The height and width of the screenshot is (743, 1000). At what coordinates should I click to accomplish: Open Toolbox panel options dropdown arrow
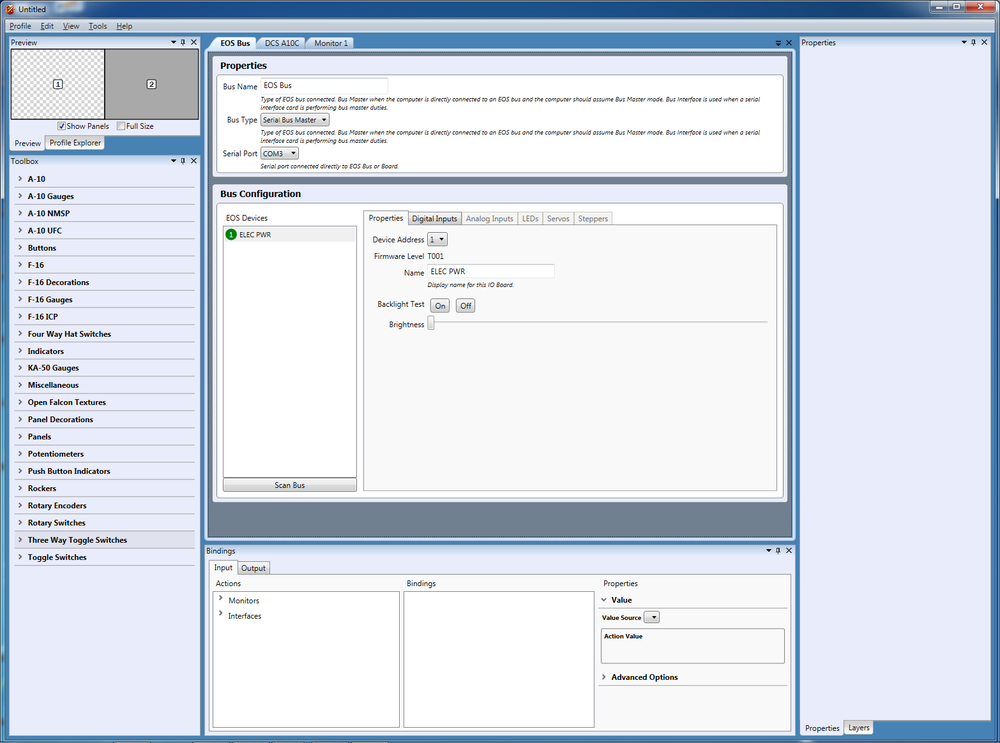pyautogui.click(x=173, y=161)
